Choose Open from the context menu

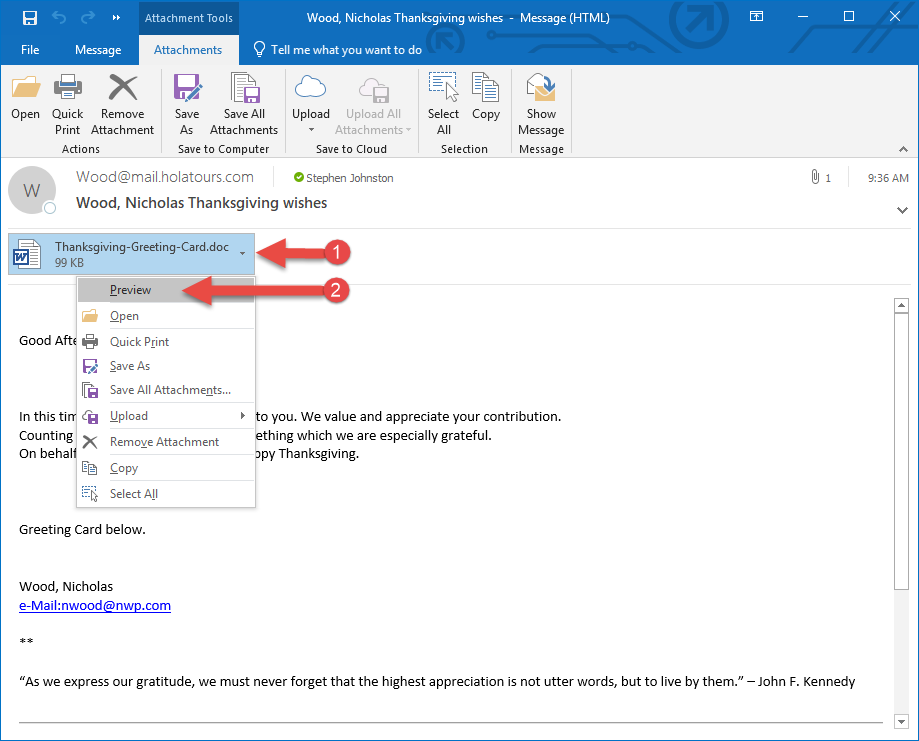point(166,316)
